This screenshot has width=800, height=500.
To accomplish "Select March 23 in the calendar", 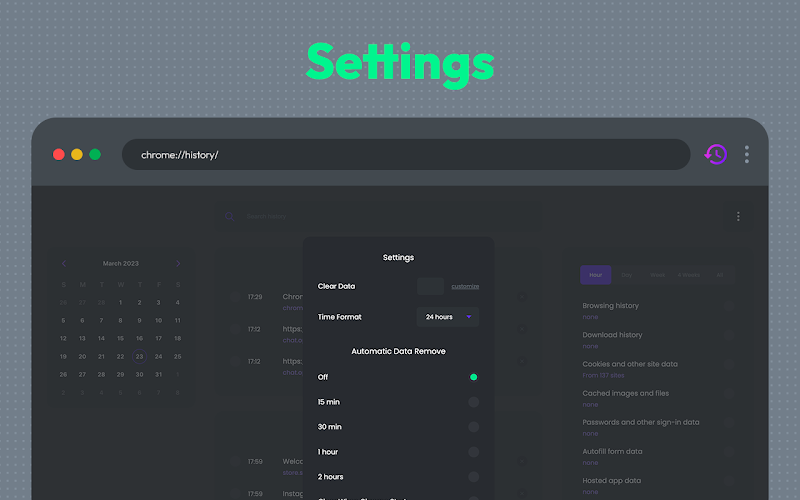I will coord(139,356).
